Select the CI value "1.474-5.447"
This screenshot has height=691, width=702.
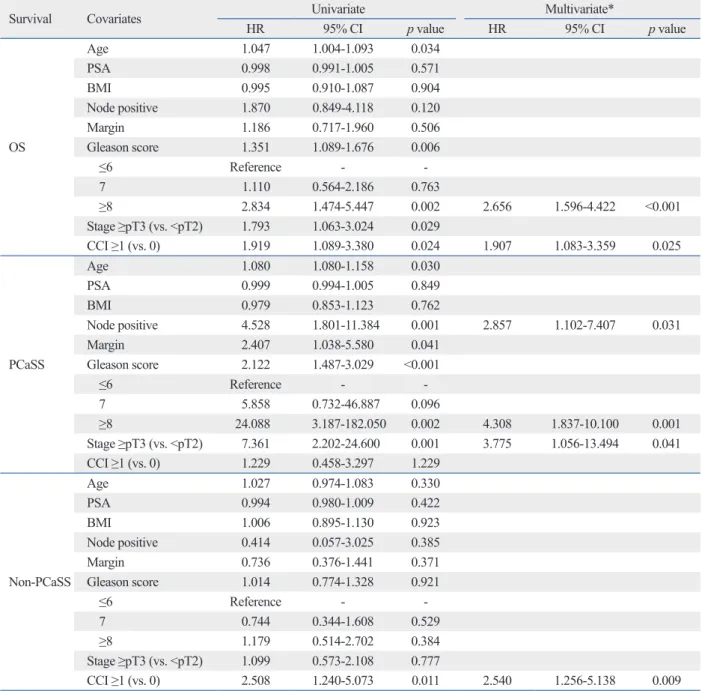(342, 206)
